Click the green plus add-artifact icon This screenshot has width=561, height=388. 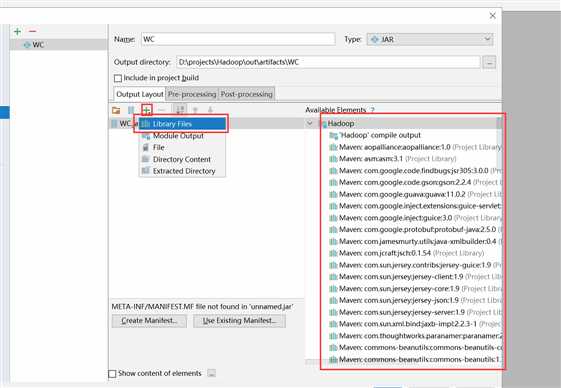pos(17,31)
